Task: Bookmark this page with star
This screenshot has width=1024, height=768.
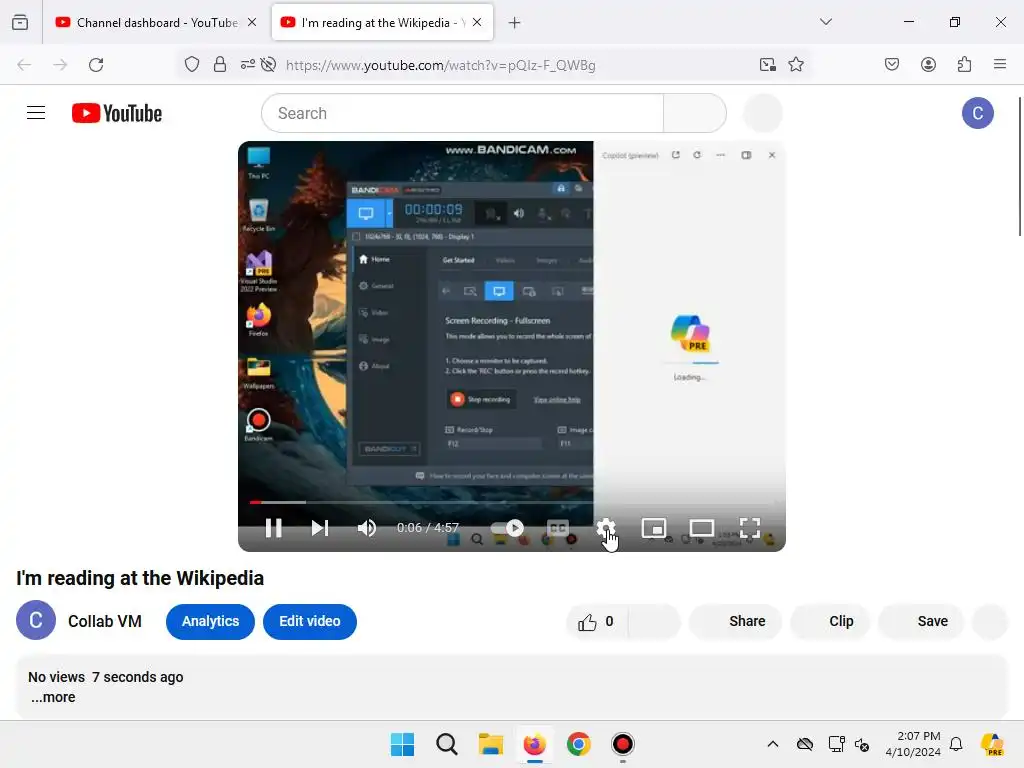Action: (x=795, y=64)
